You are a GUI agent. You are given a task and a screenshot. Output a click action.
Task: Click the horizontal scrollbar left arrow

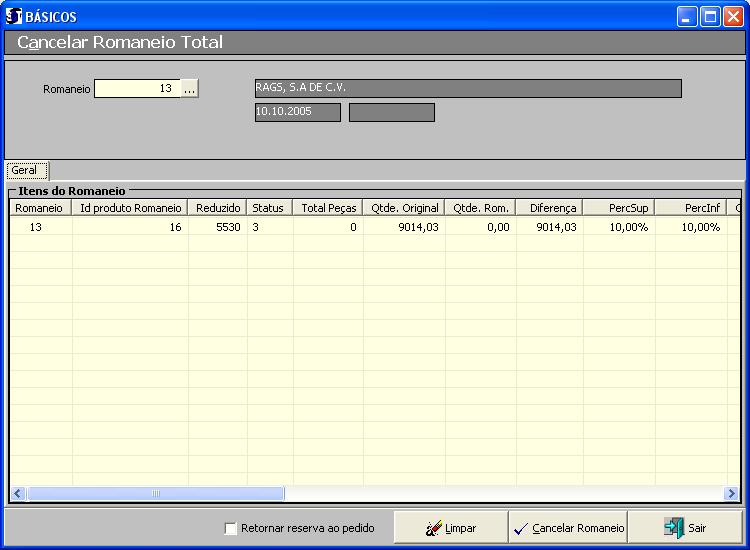coord(18,494)
